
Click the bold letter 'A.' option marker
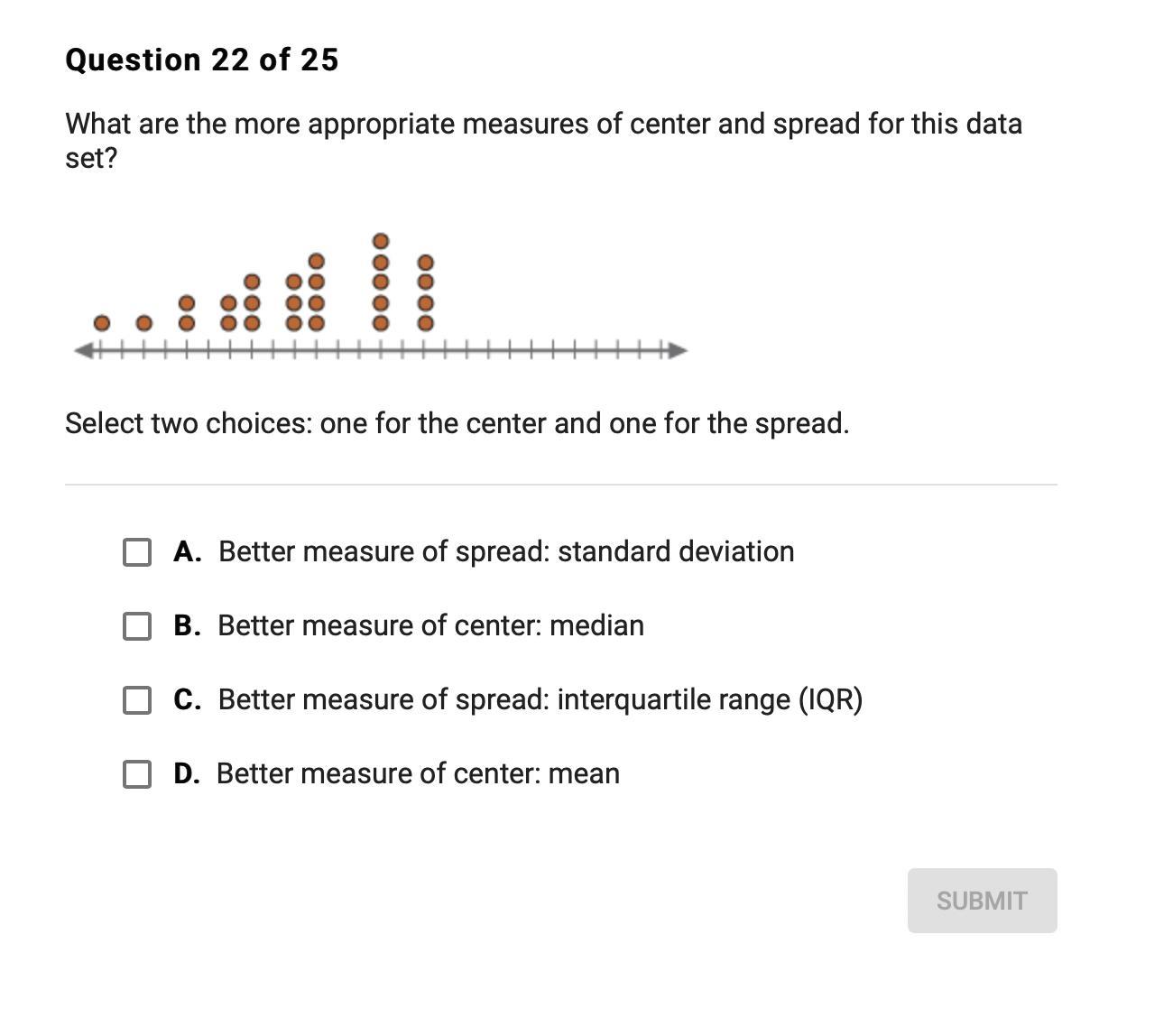[188, 551]
